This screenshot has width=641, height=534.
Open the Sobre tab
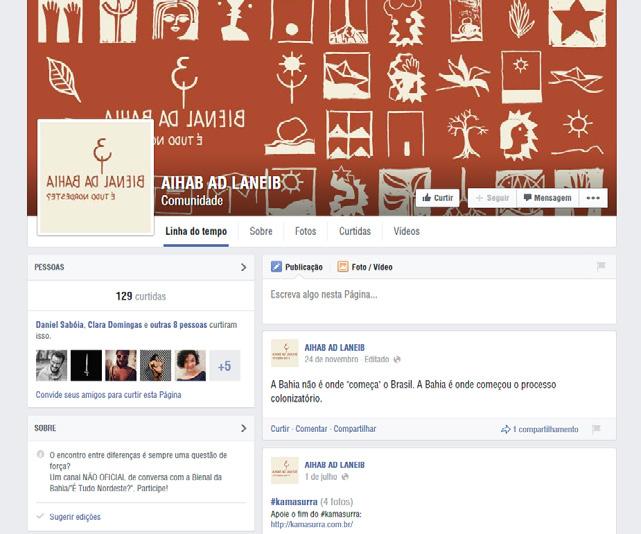tap(261, 231)
